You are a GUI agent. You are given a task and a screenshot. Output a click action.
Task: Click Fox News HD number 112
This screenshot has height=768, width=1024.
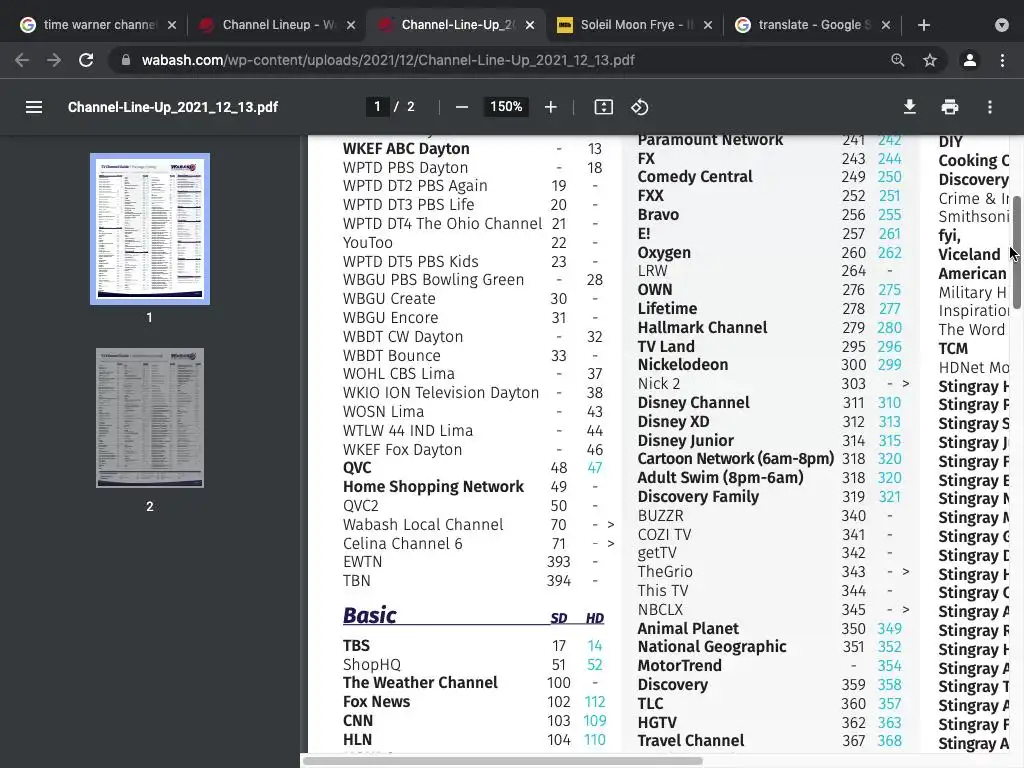[594, 701]
